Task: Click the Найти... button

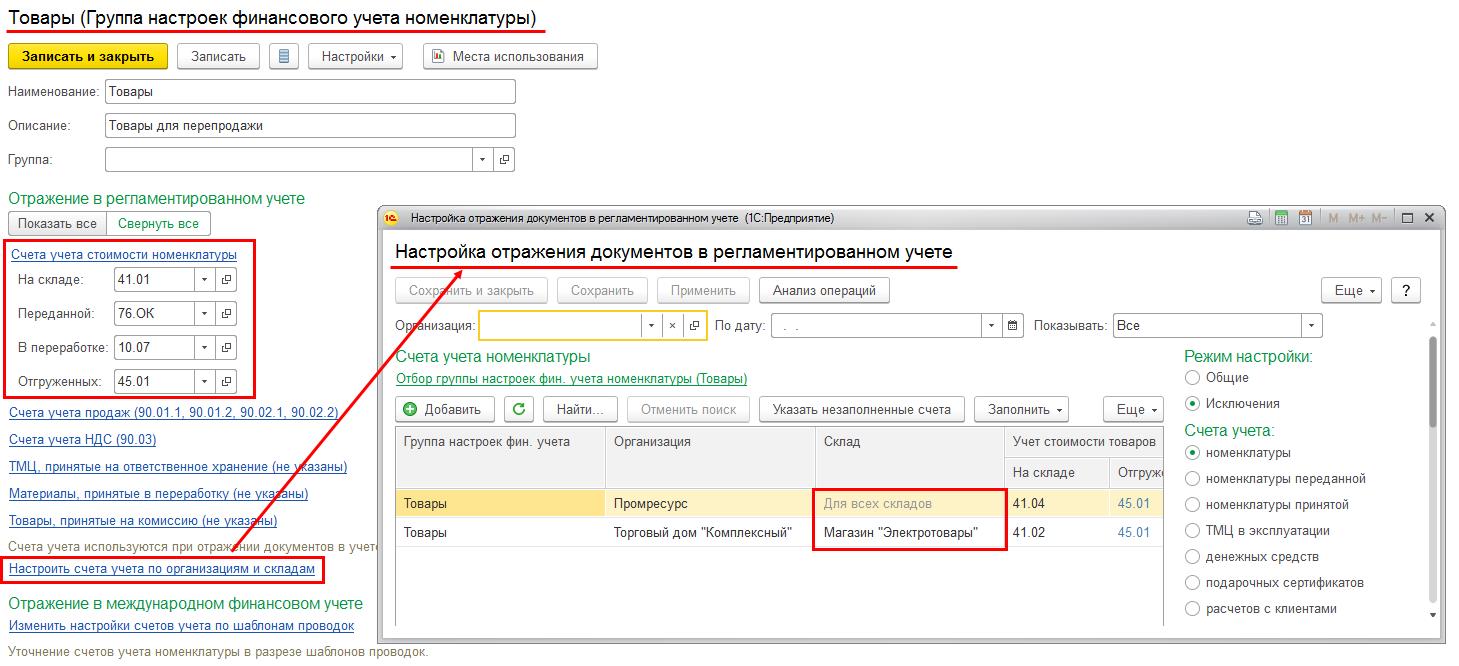Action: pyautogui.click(x=580, y=409)
